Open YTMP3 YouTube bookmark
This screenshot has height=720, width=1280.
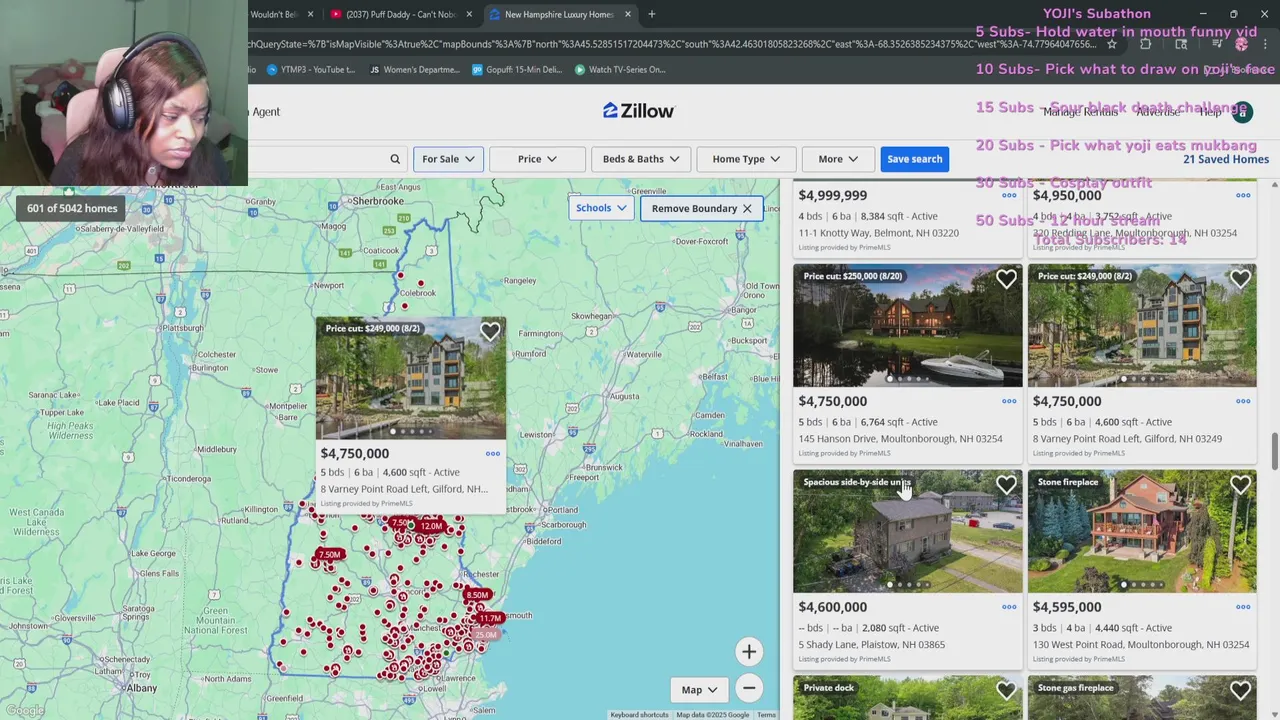pos(310,70)
